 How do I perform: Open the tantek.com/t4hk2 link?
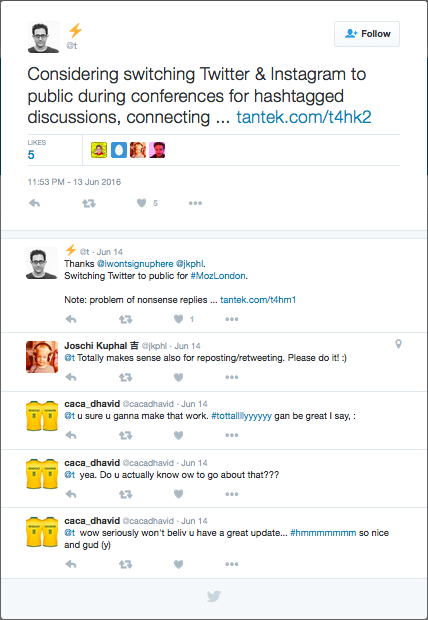pos(304,117)
